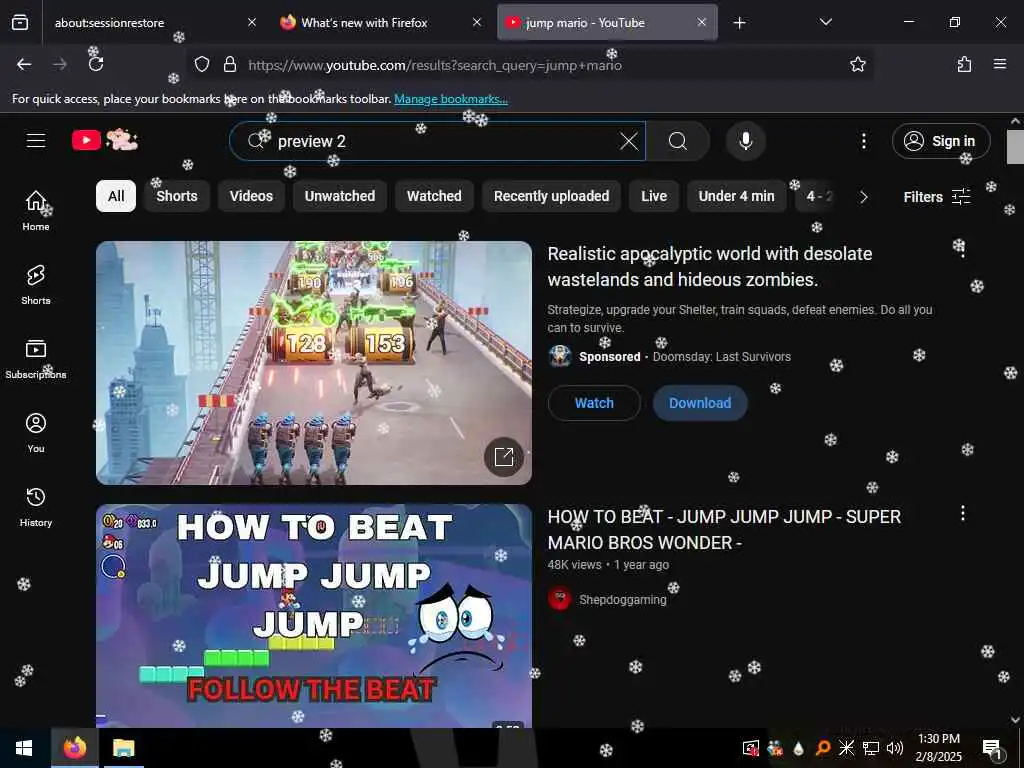Click the YouTube search input field
Image resolution: width=1024 pixels, height=768 pixels.
[x=438, y=141]
